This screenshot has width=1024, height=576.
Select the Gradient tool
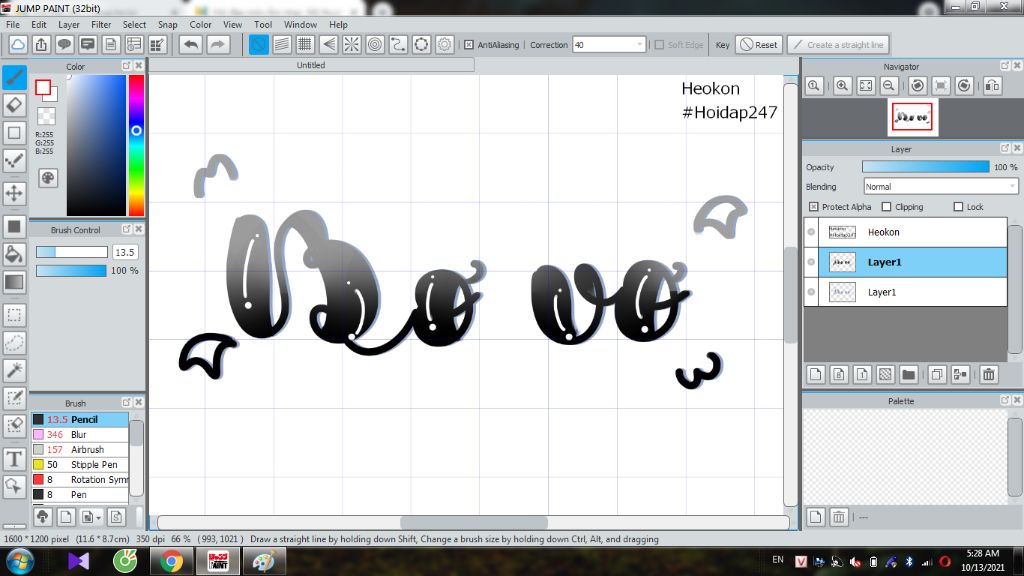tap(14, 282)
